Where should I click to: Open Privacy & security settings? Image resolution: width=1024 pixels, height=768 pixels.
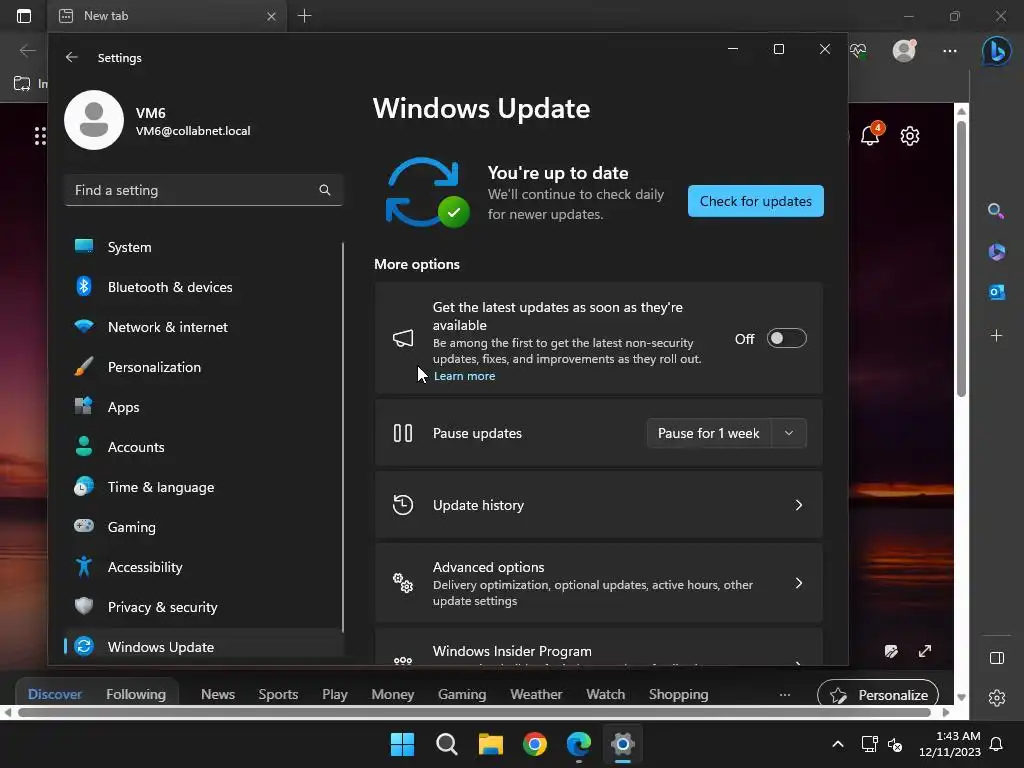click(x=203, y=607)
